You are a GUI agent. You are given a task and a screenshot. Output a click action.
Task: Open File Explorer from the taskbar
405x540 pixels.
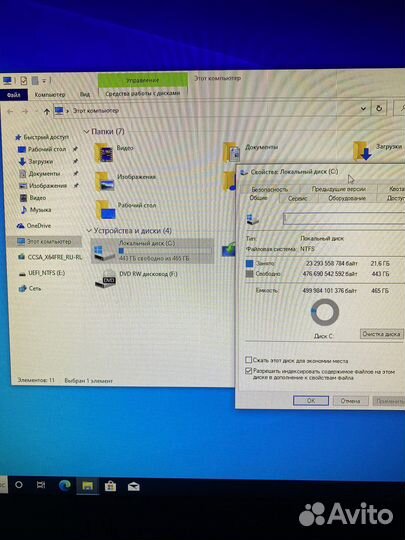coord(87,486)
